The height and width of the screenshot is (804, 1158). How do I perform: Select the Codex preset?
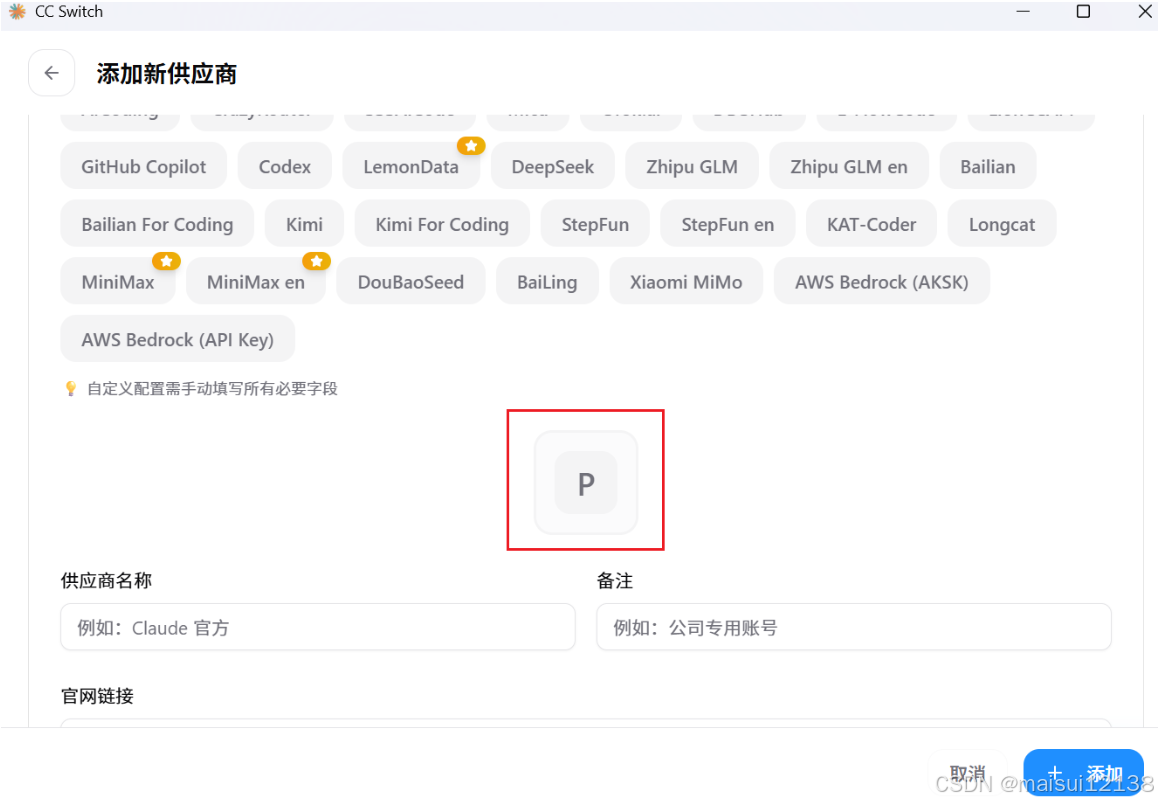[284, 166]
